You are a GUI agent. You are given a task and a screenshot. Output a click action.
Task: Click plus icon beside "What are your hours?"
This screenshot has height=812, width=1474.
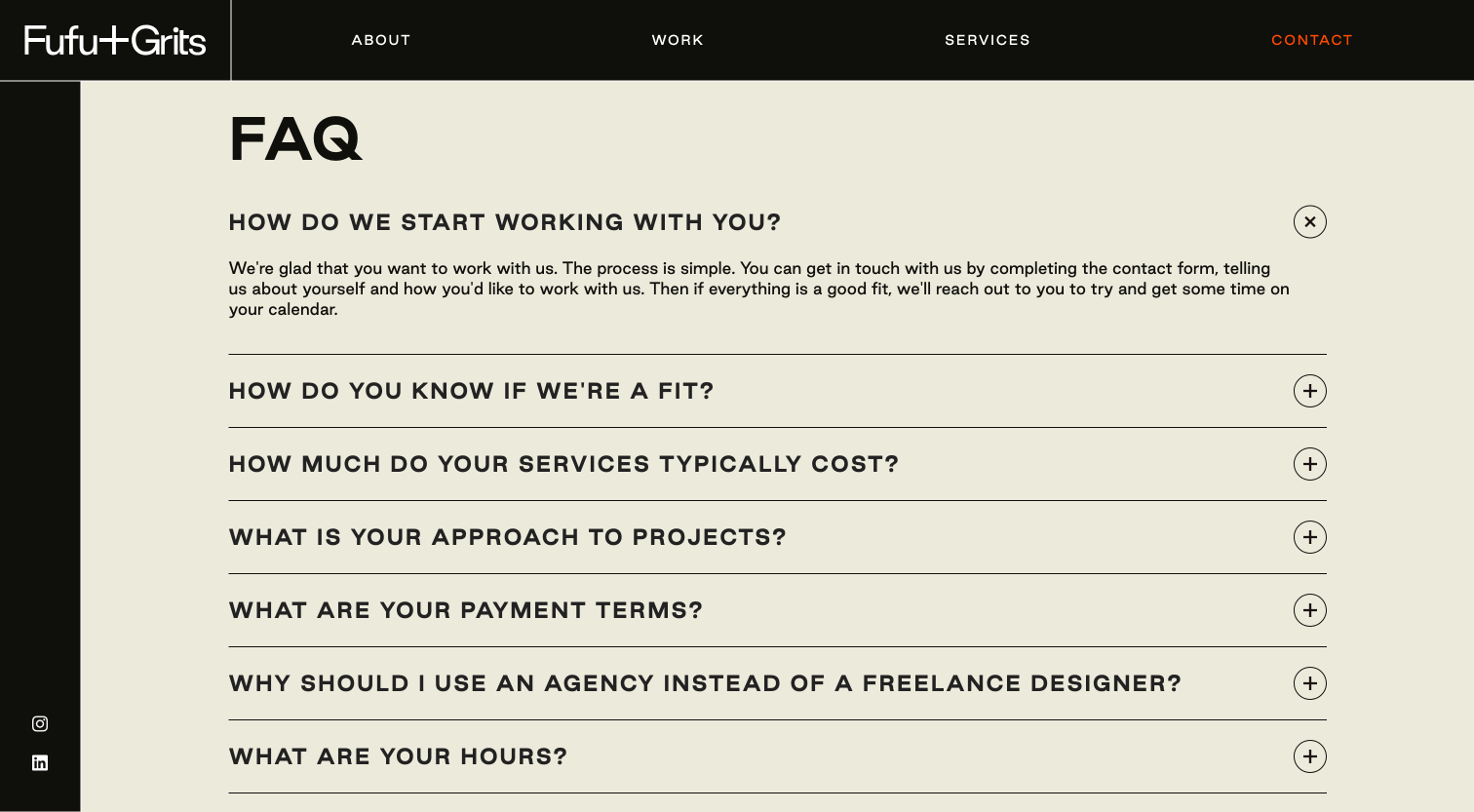coord(1309,756)
